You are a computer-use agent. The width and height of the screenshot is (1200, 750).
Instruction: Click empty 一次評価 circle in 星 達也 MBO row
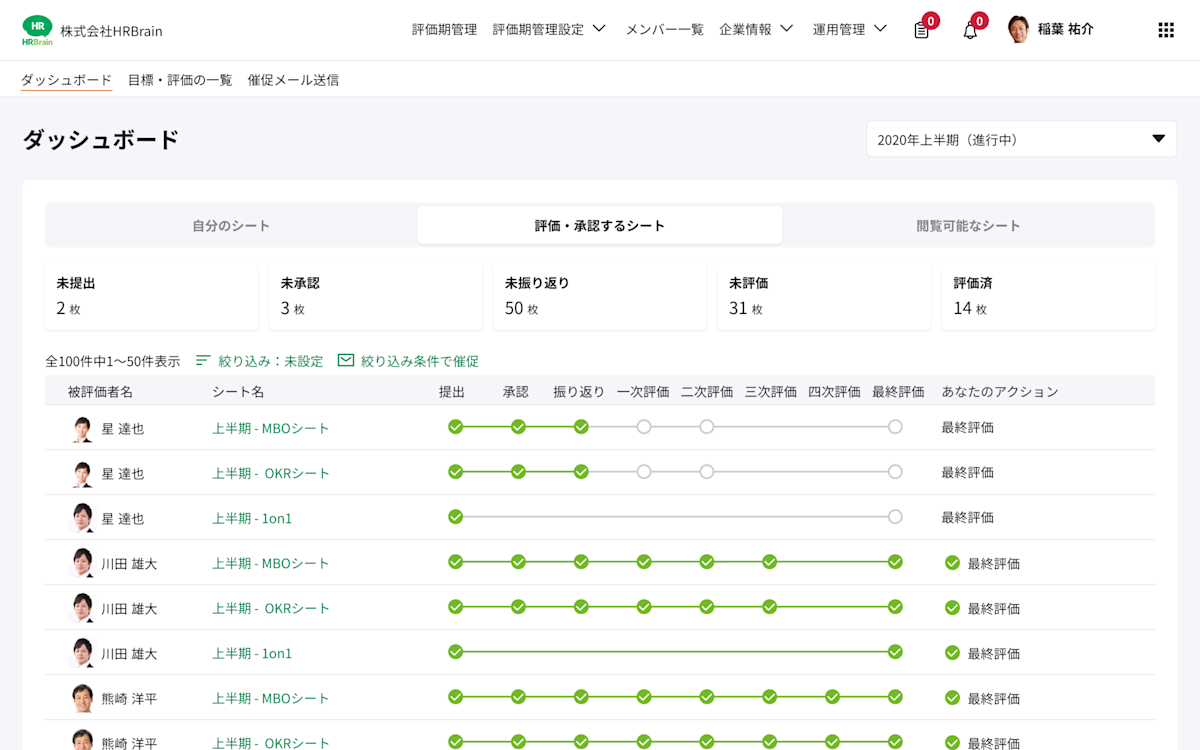coord(644,427)
